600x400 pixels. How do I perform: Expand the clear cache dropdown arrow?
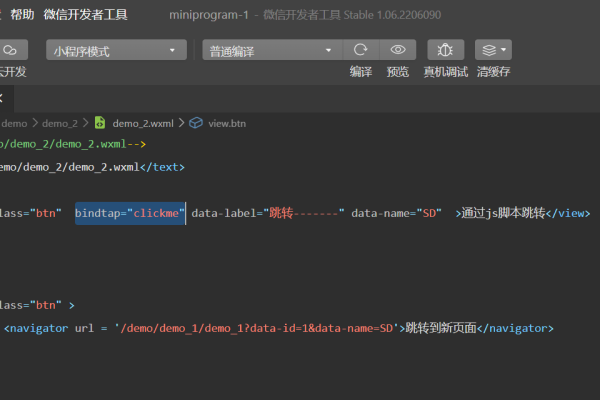point(504,50)
